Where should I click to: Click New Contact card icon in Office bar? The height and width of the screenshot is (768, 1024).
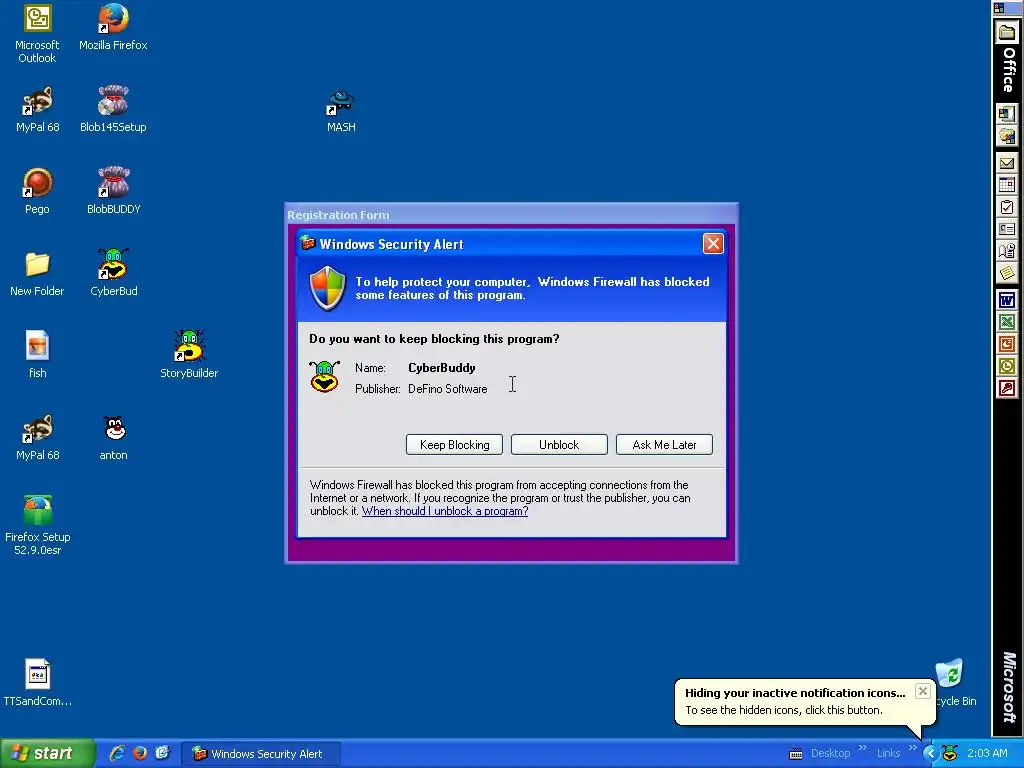click(x=1006, y=229)
